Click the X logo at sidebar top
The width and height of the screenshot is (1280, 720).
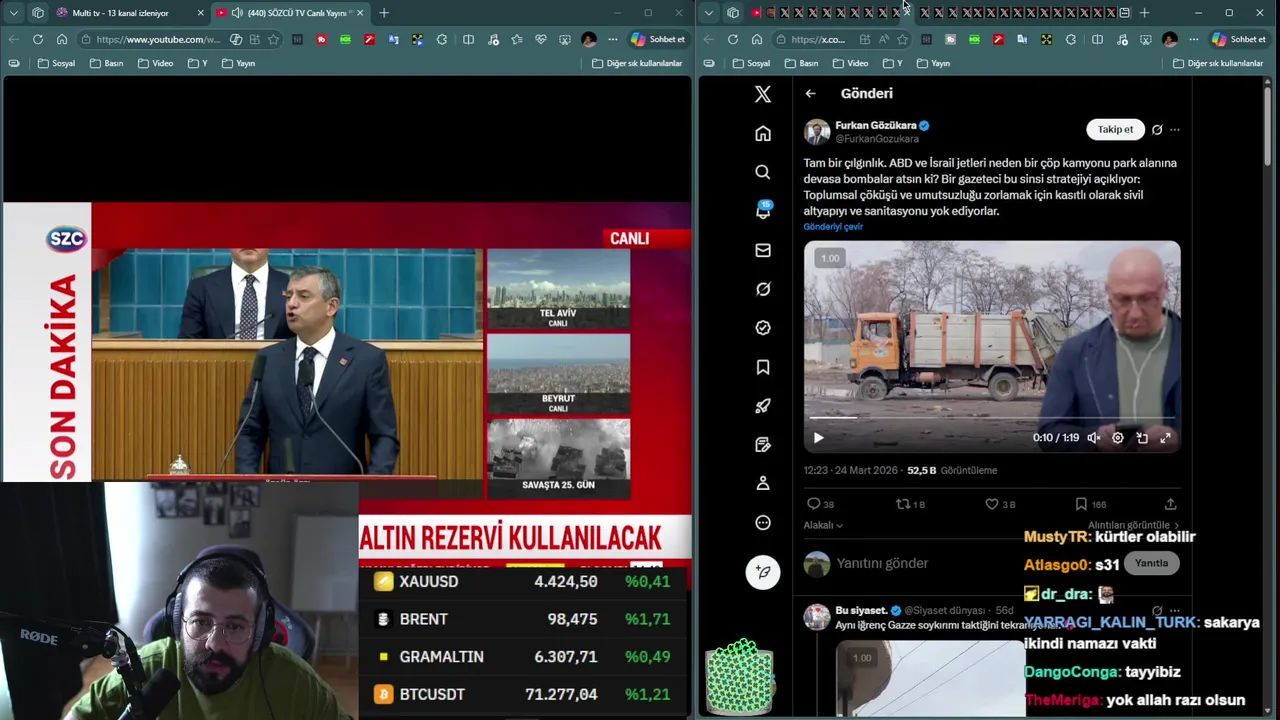[763, 94]
